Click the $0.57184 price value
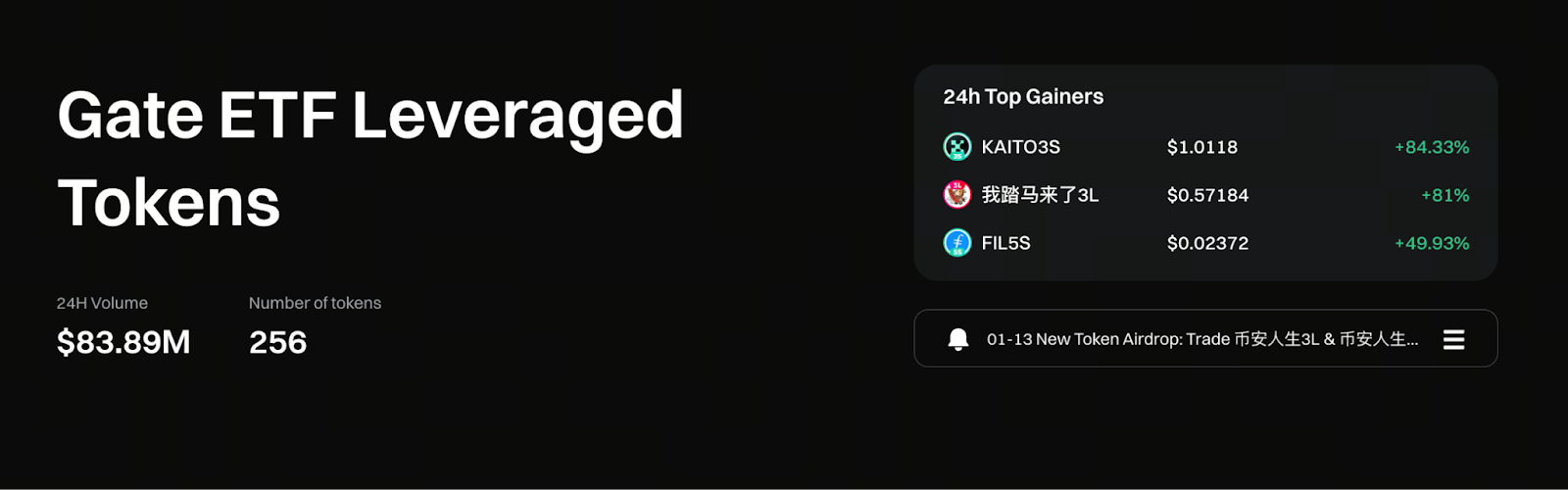This screenshot has height=490, width=1568. pos(1207,195)
